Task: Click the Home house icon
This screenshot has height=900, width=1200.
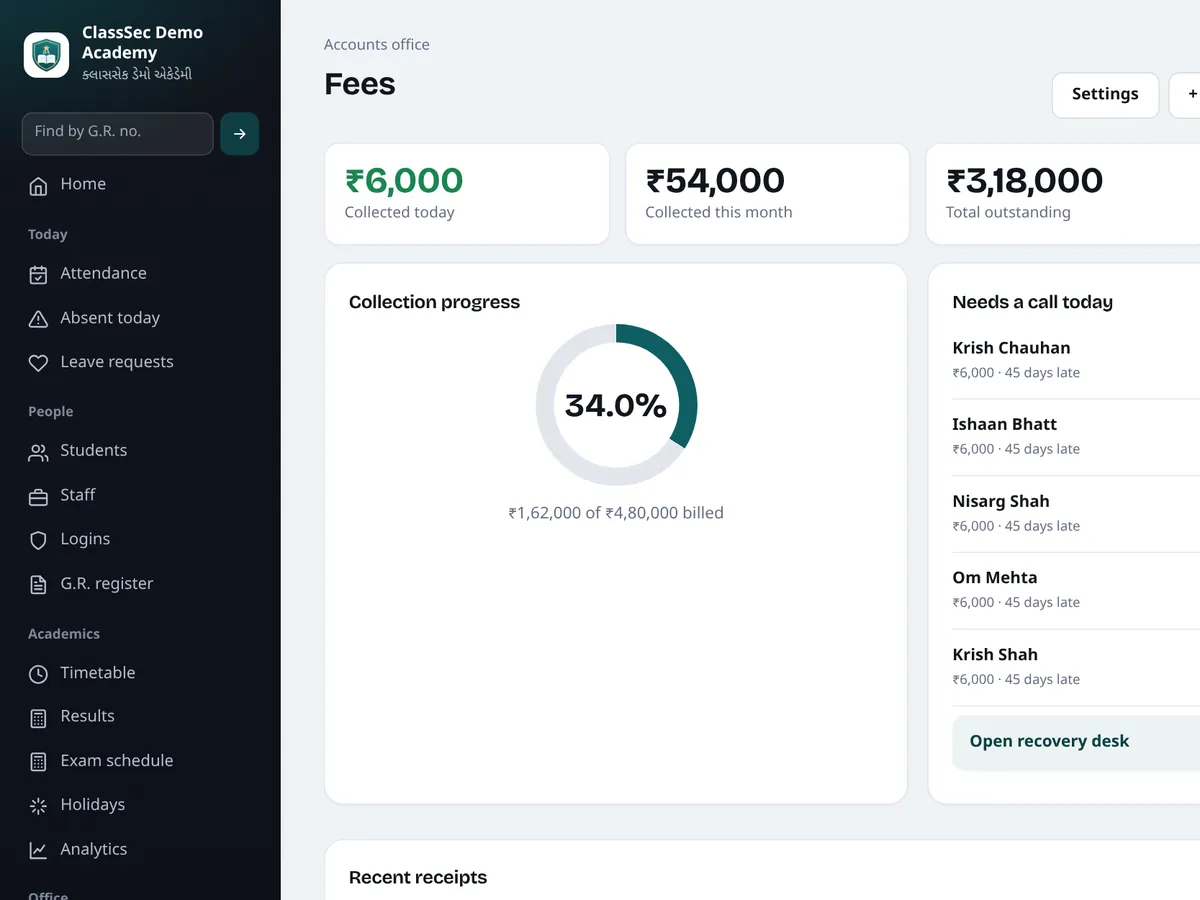Action: tap(38, 185)
